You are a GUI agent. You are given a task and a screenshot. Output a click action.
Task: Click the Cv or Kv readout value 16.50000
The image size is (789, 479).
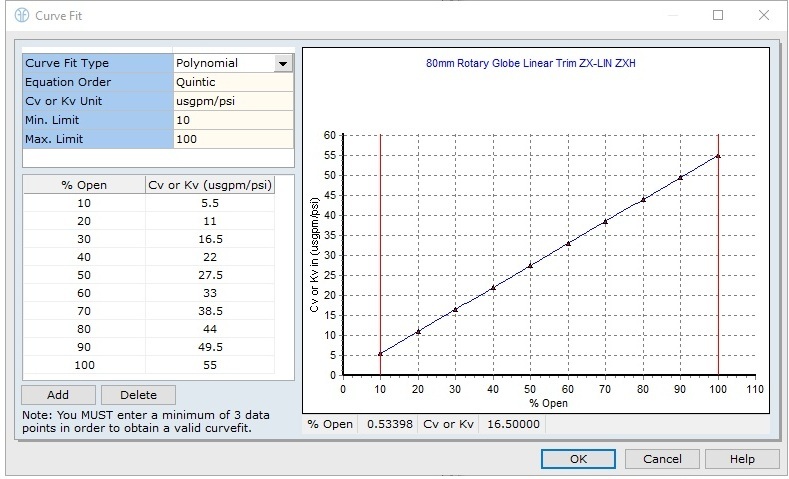pyautogui.click(x=513, y=425)
